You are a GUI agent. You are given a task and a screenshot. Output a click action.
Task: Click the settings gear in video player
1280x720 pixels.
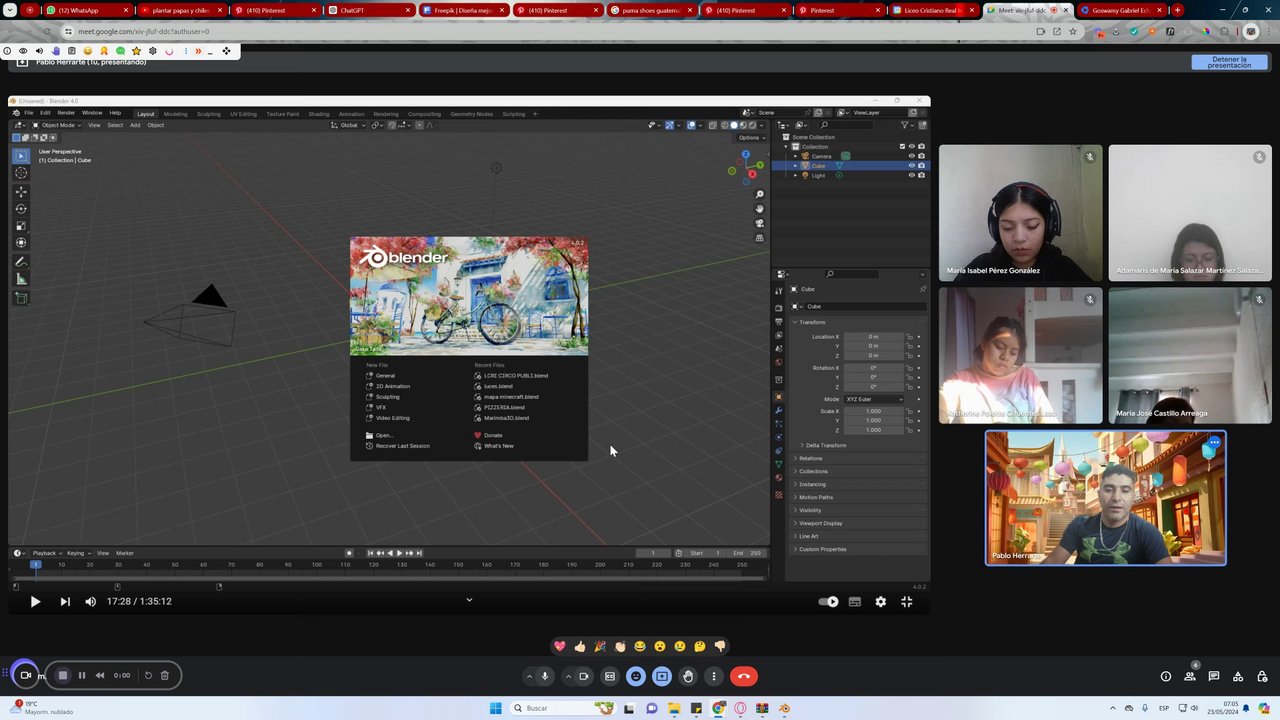[x=880, y=602]
